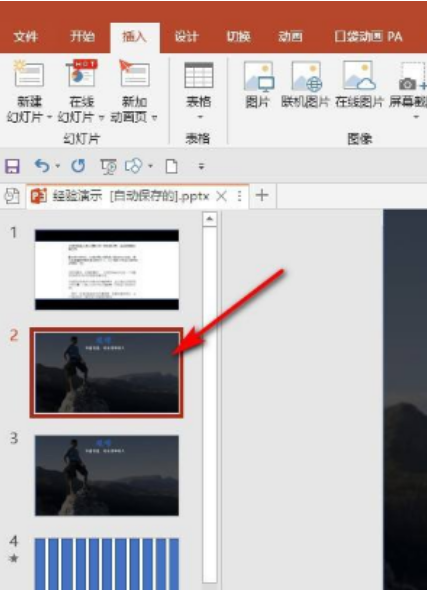Open the Pocket Animation (口袋动画 PA) tab
Screen dimensions: 427x590
pyautogui.click(x=368, y=36)
